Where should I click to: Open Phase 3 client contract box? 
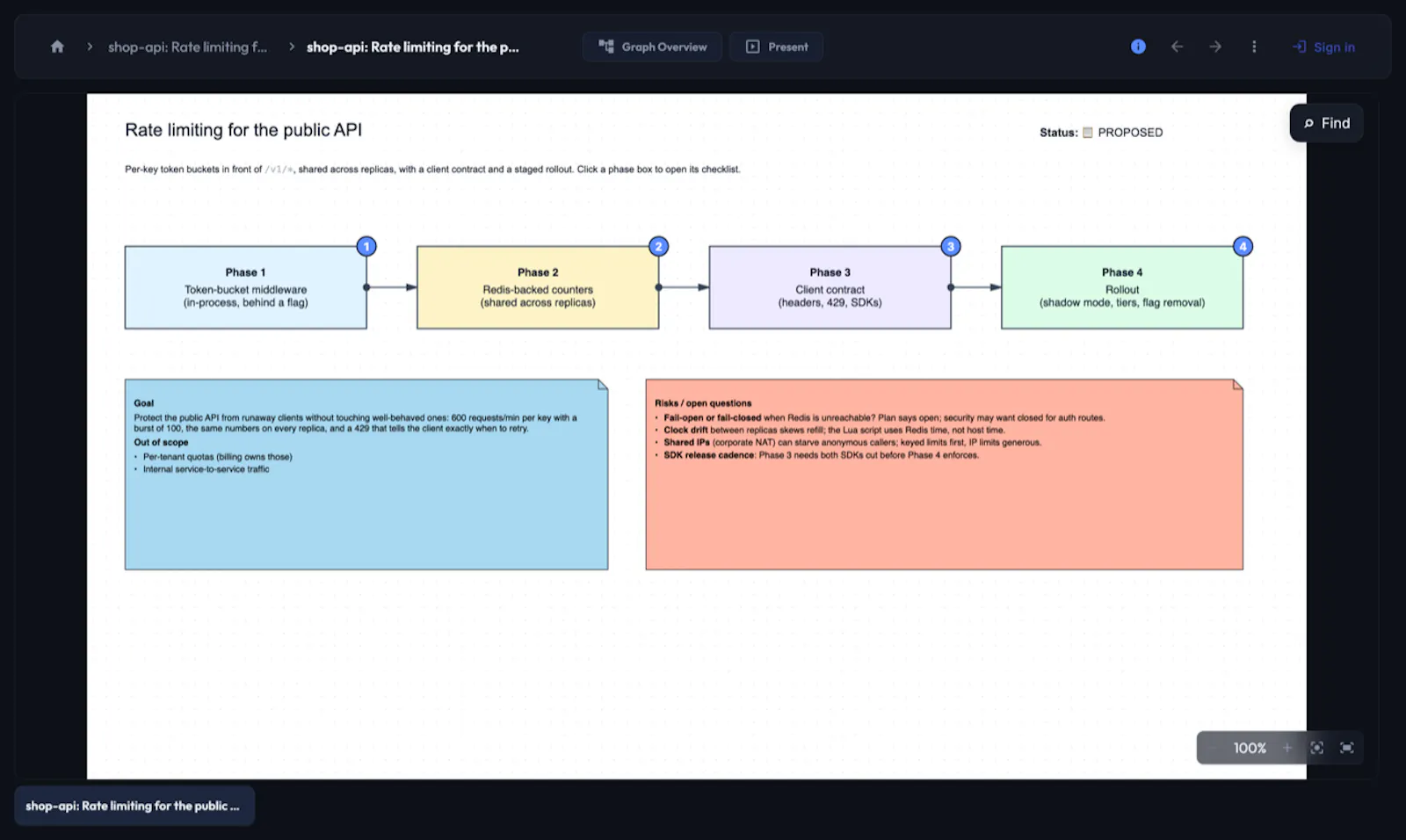pos(830,287)
